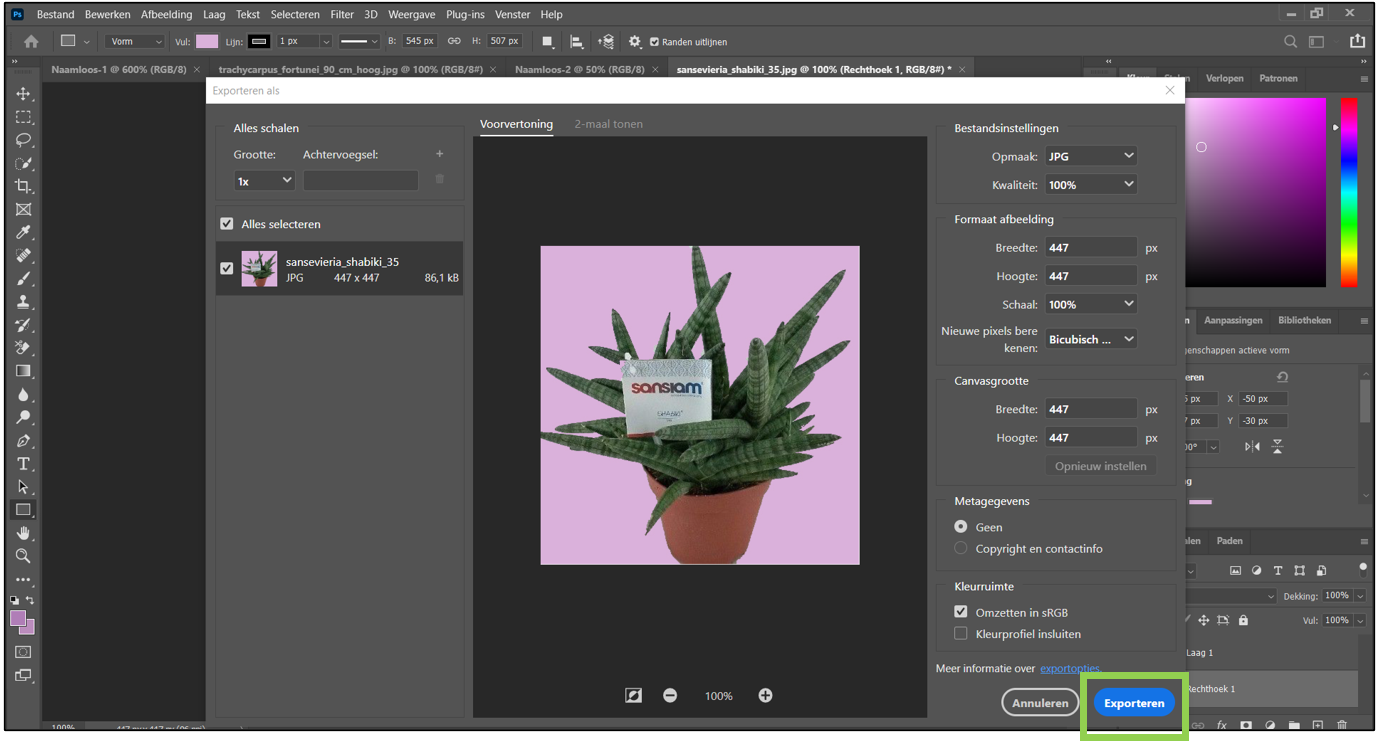Switch to the 2-maal tonen tab

click(x=608, y=124)
